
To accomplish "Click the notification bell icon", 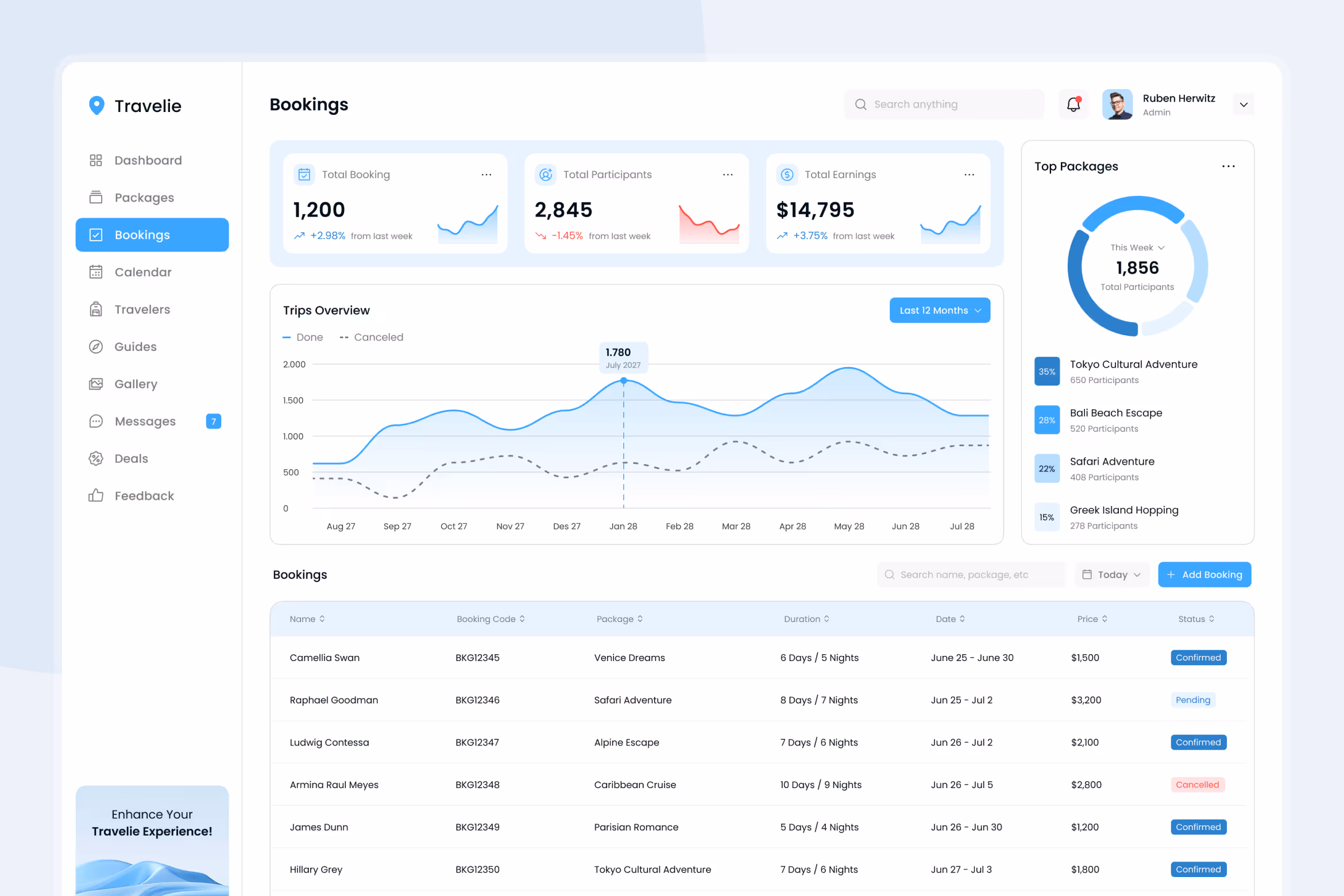I will 1073,105.
